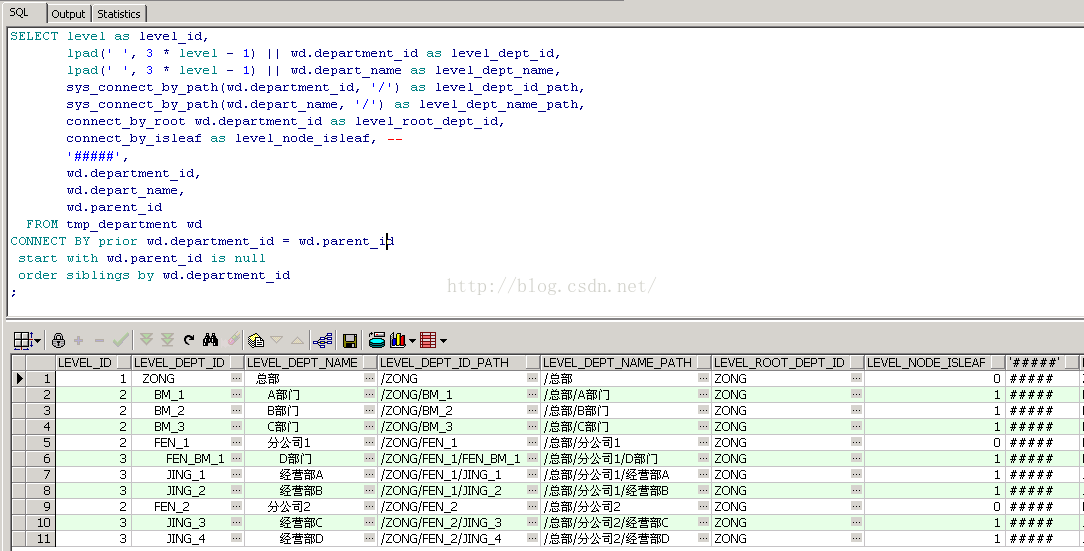Click the eraser clear record icon
Screen dimensions: 1084x551
234,339
